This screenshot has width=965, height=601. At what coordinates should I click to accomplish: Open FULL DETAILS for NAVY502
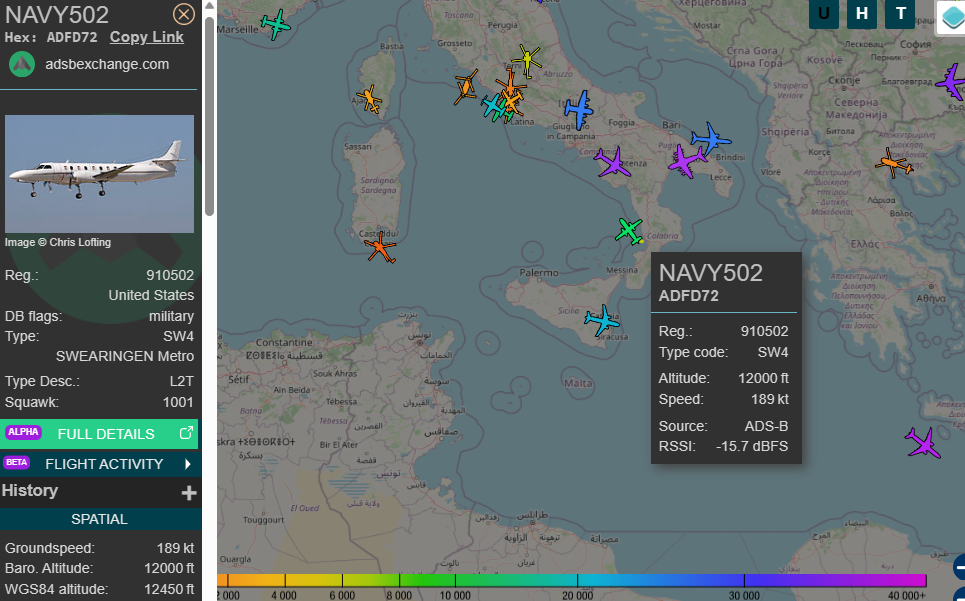coord(99,434)
